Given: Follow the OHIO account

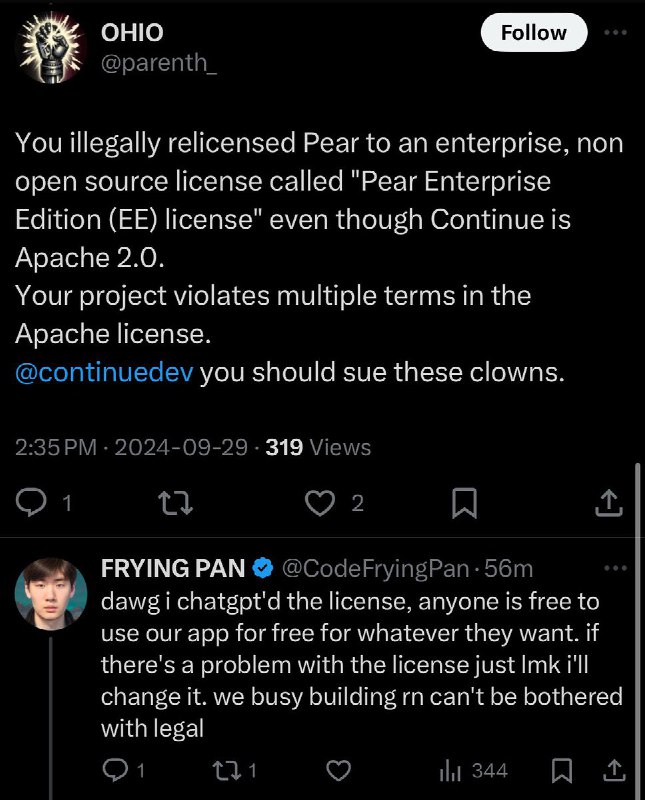Looking at the screenshot, I should [534, 32].
